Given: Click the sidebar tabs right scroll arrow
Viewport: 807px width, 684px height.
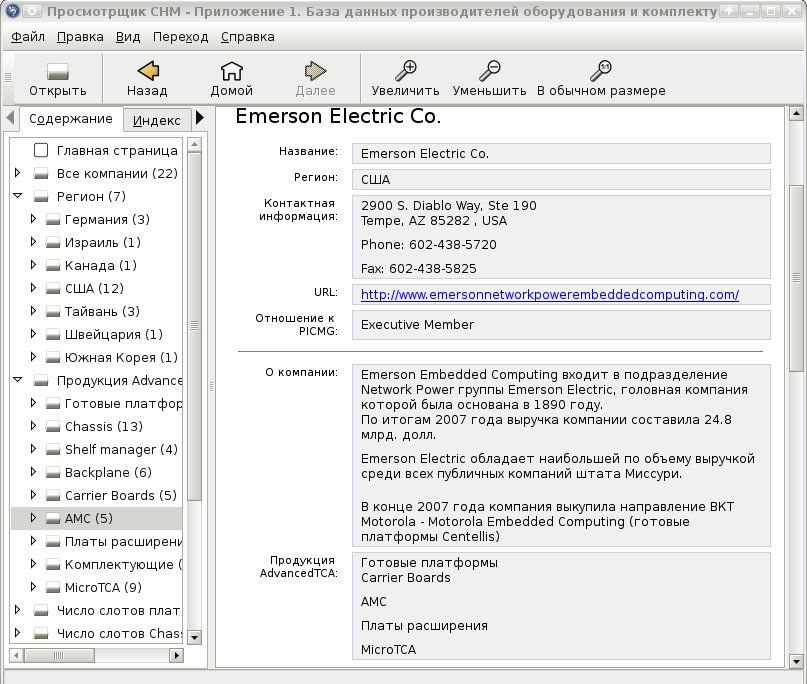Looking at the screenshot, I should (x=200, y=118).
